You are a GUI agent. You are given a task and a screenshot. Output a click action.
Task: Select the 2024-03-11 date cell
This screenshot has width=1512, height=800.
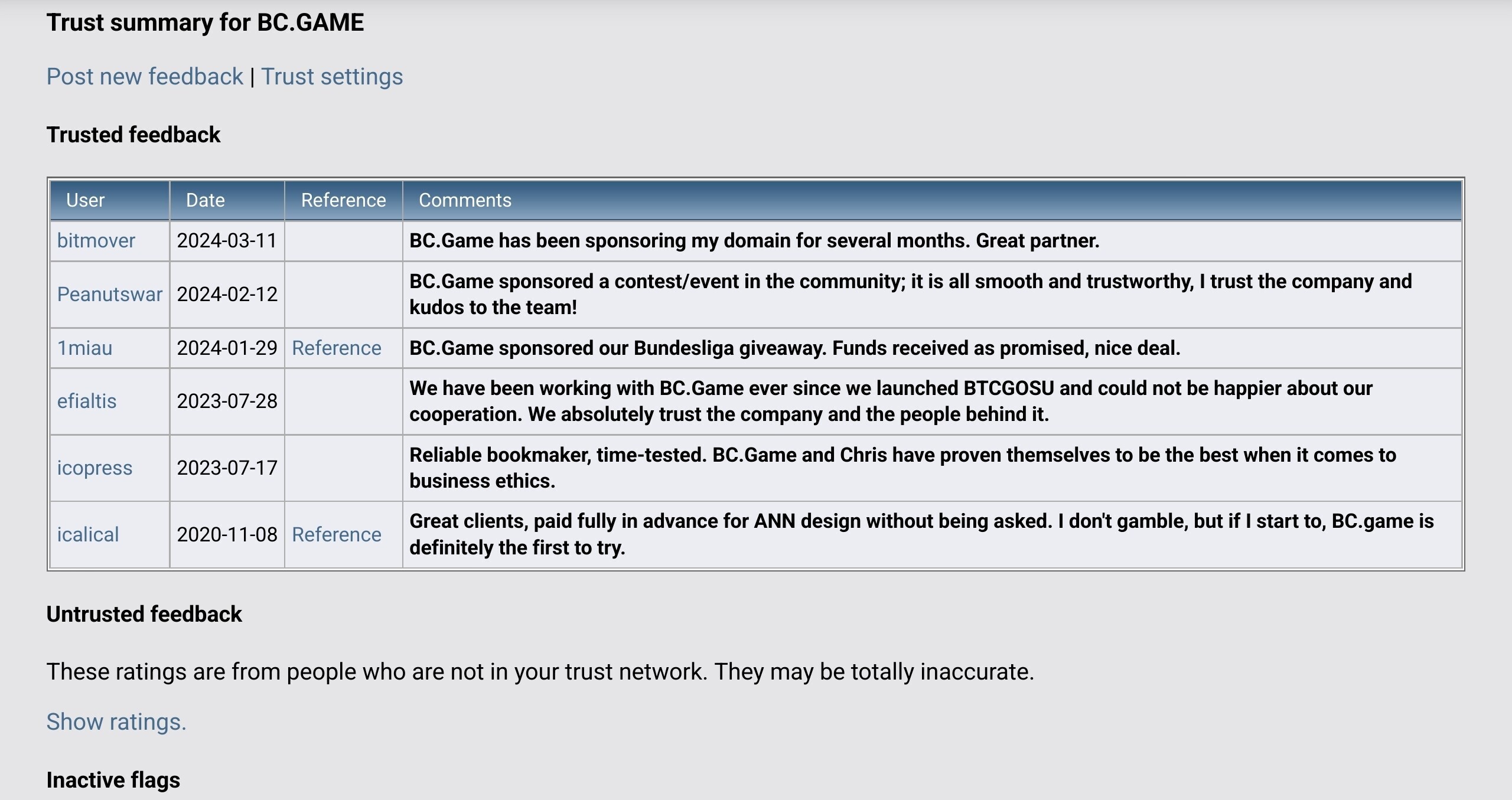click(x=227, y=241)
